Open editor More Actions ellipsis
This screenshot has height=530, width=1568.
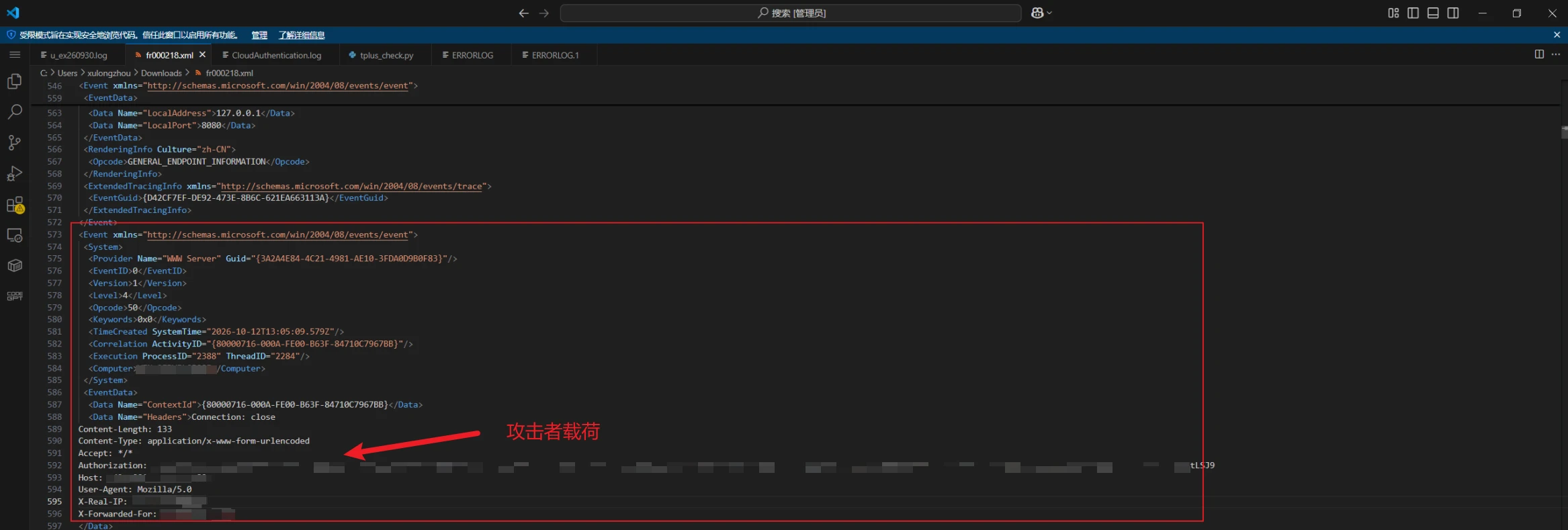pos(1556,54)
